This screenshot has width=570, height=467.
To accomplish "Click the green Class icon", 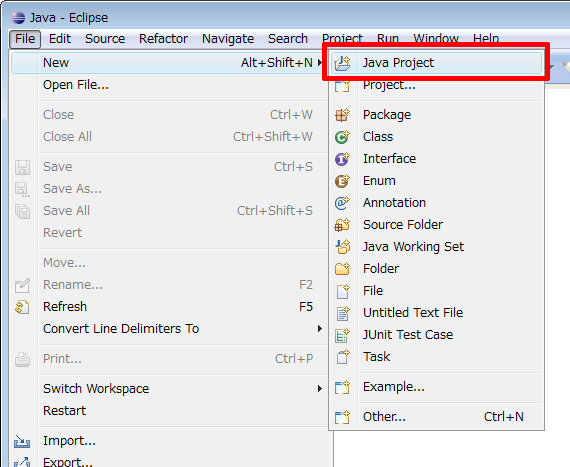I will point(342,137).
